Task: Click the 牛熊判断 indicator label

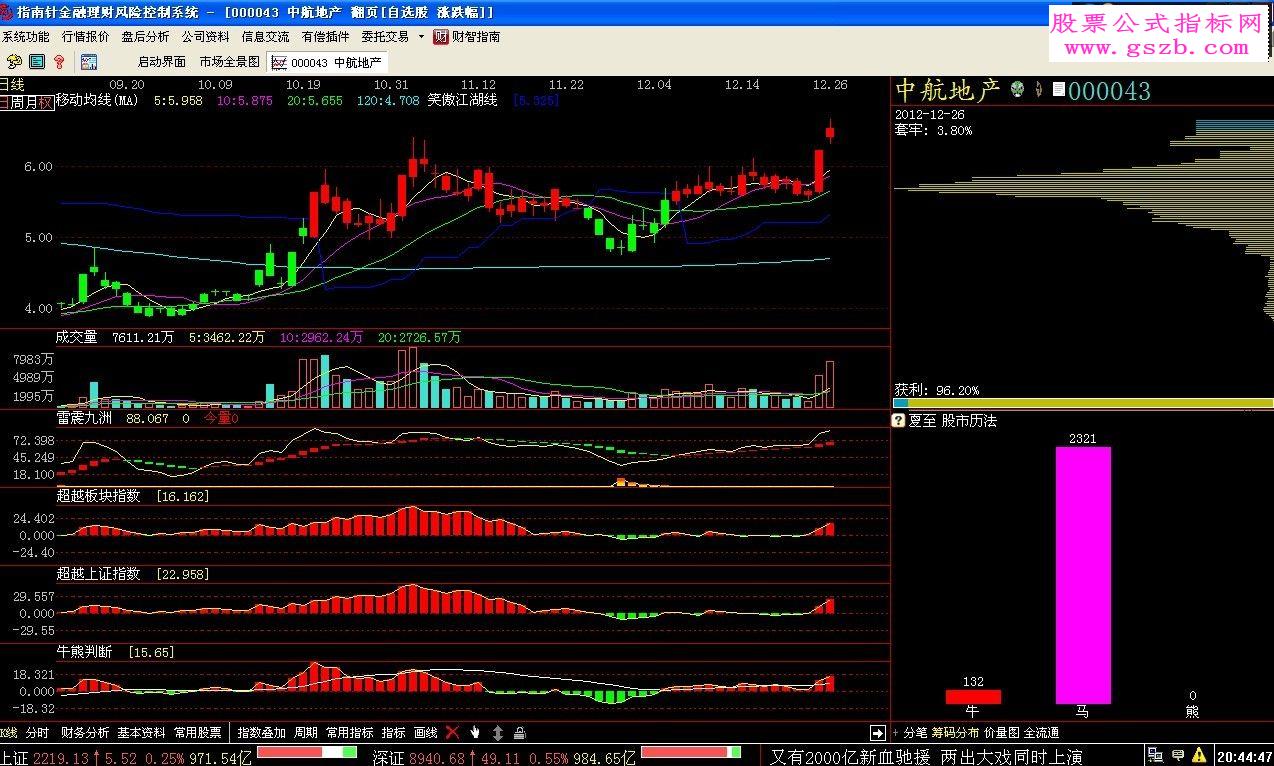Action: pyautogui.click(x=84, y=652)
